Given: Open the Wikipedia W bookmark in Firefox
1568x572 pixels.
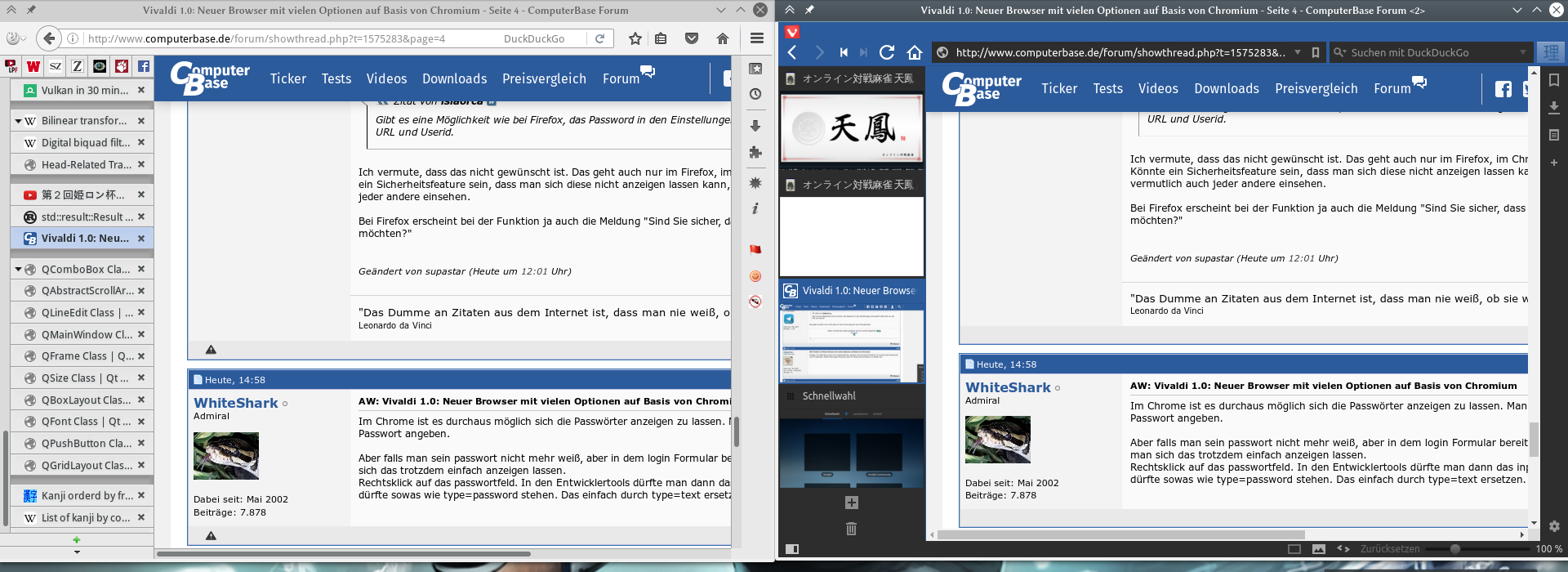Looking at the screenshot, I should [x=33, y=66].
